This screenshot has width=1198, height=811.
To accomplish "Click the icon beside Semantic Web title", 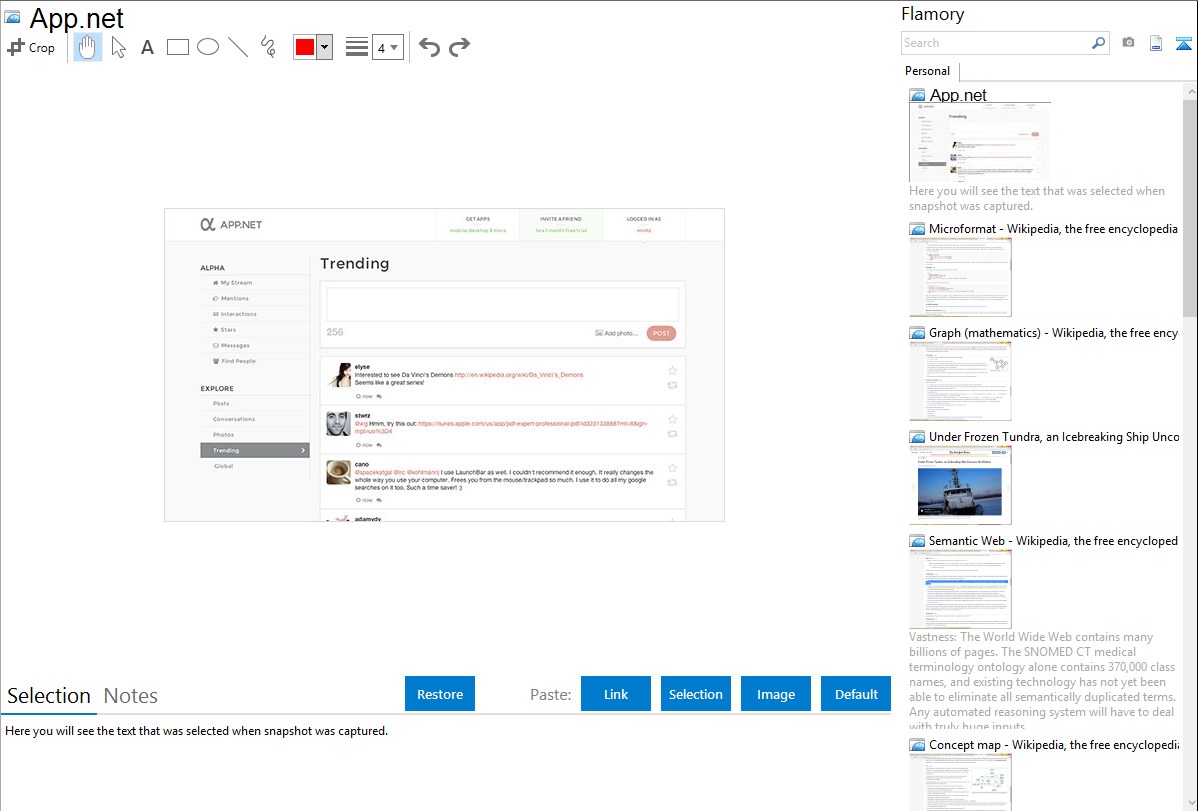I will coord(917,540).
